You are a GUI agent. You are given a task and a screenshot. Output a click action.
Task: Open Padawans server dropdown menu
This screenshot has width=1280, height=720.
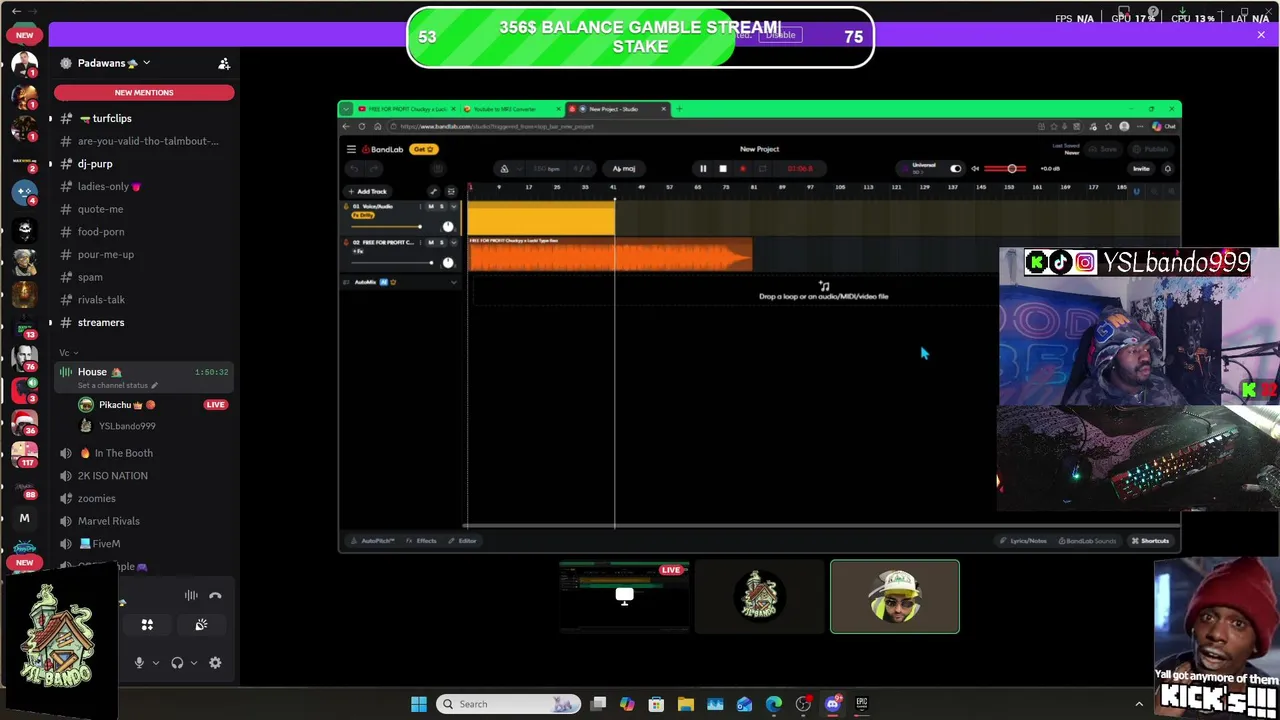[146, 63]
